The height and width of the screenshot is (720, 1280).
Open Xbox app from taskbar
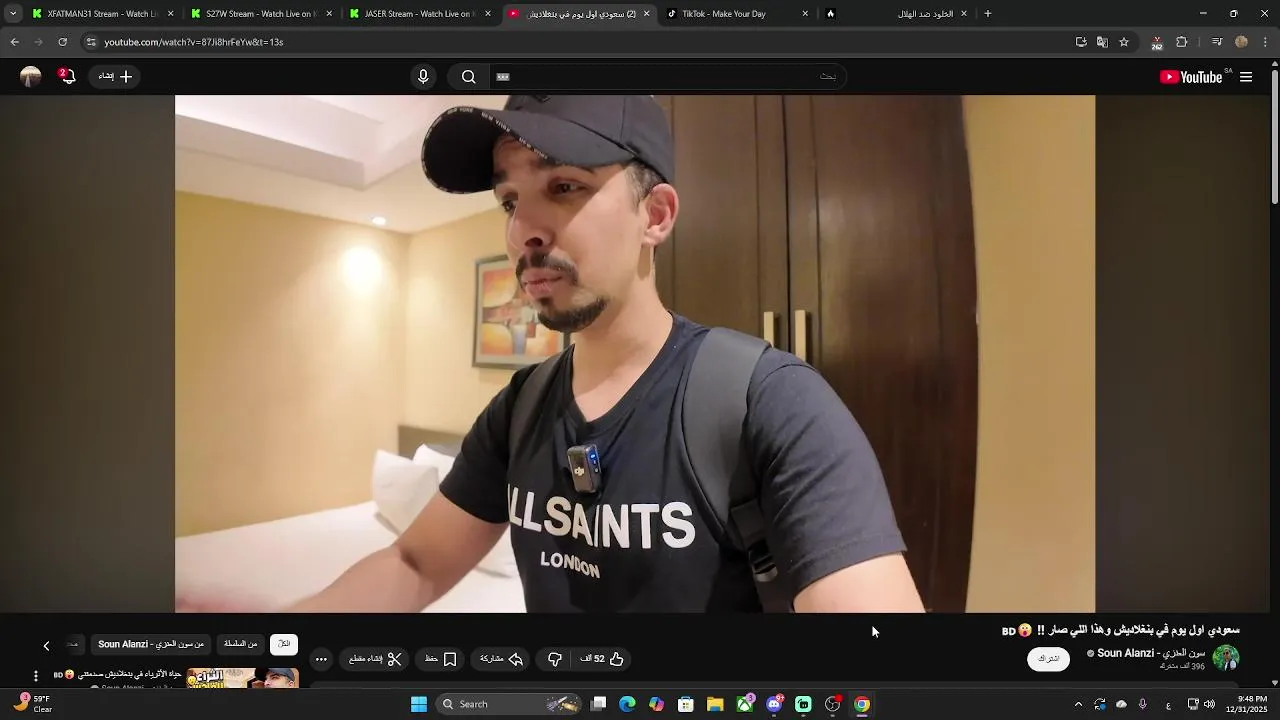745,704
